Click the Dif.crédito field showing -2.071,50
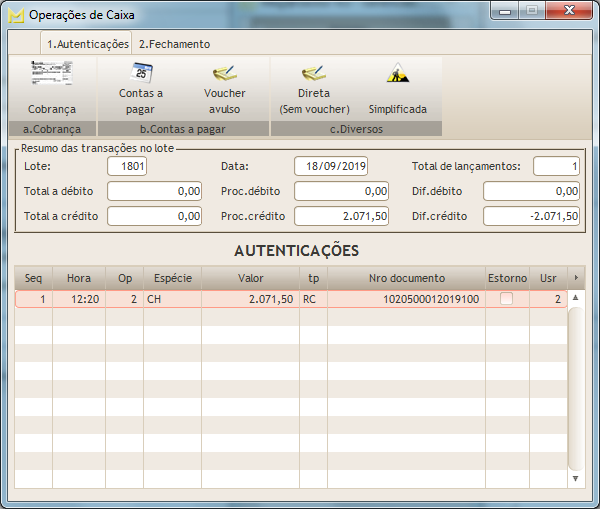 coord(531,216)
